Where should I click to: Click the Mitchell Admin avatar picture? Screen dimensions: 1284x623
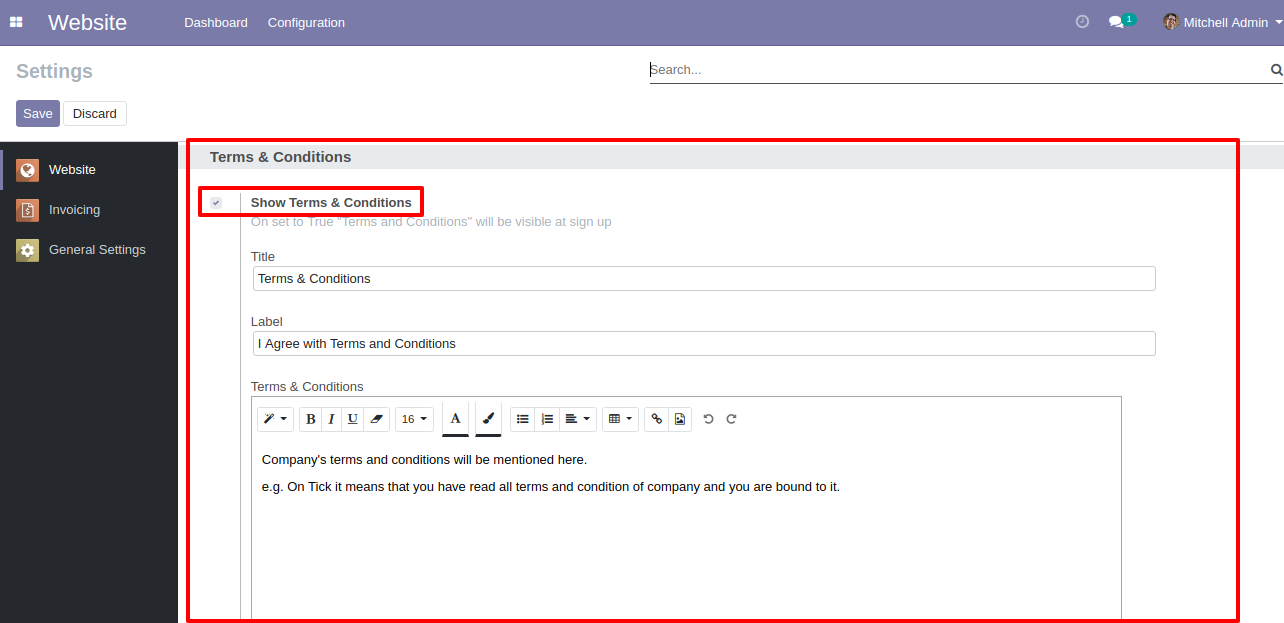1171,22
